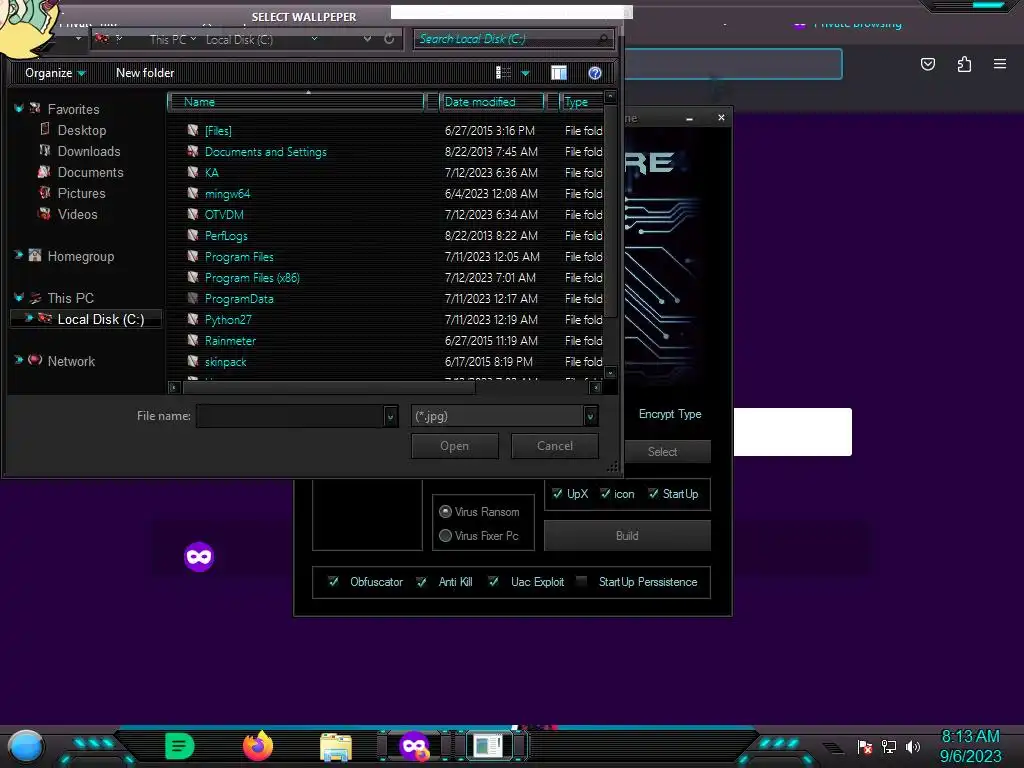The width and height of the screenshot is (1024, 768).
Task: Open the Firefox Pocket save icon
Action: (x=927, y=64)
